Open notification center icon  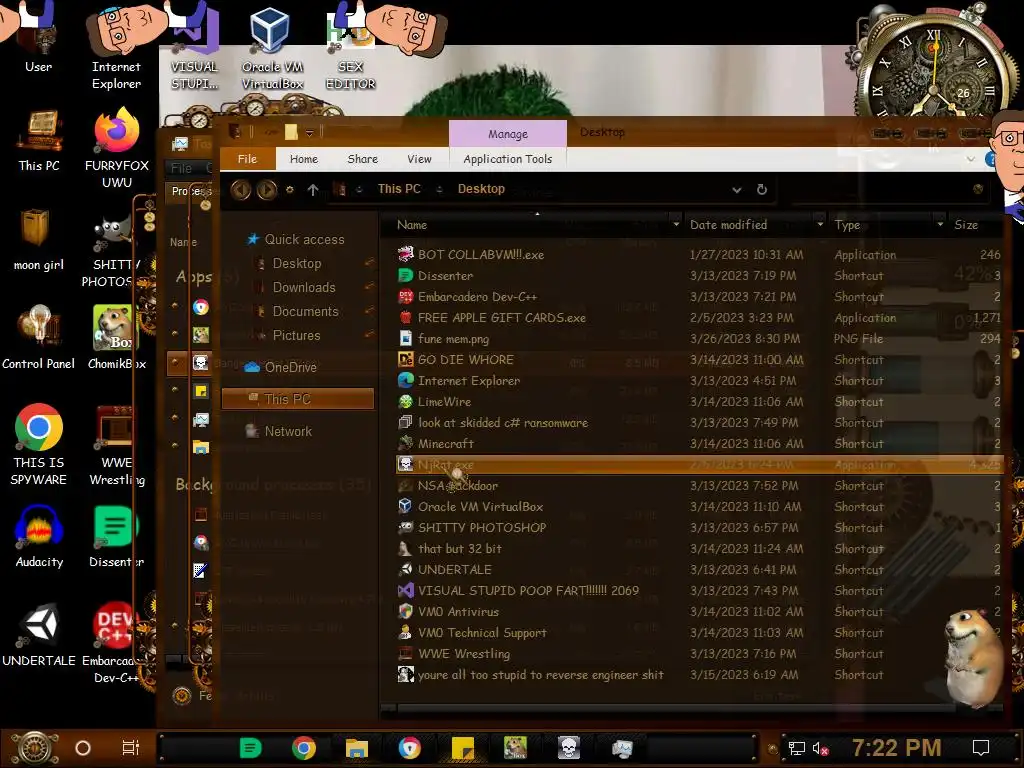(x=980, y=748)
